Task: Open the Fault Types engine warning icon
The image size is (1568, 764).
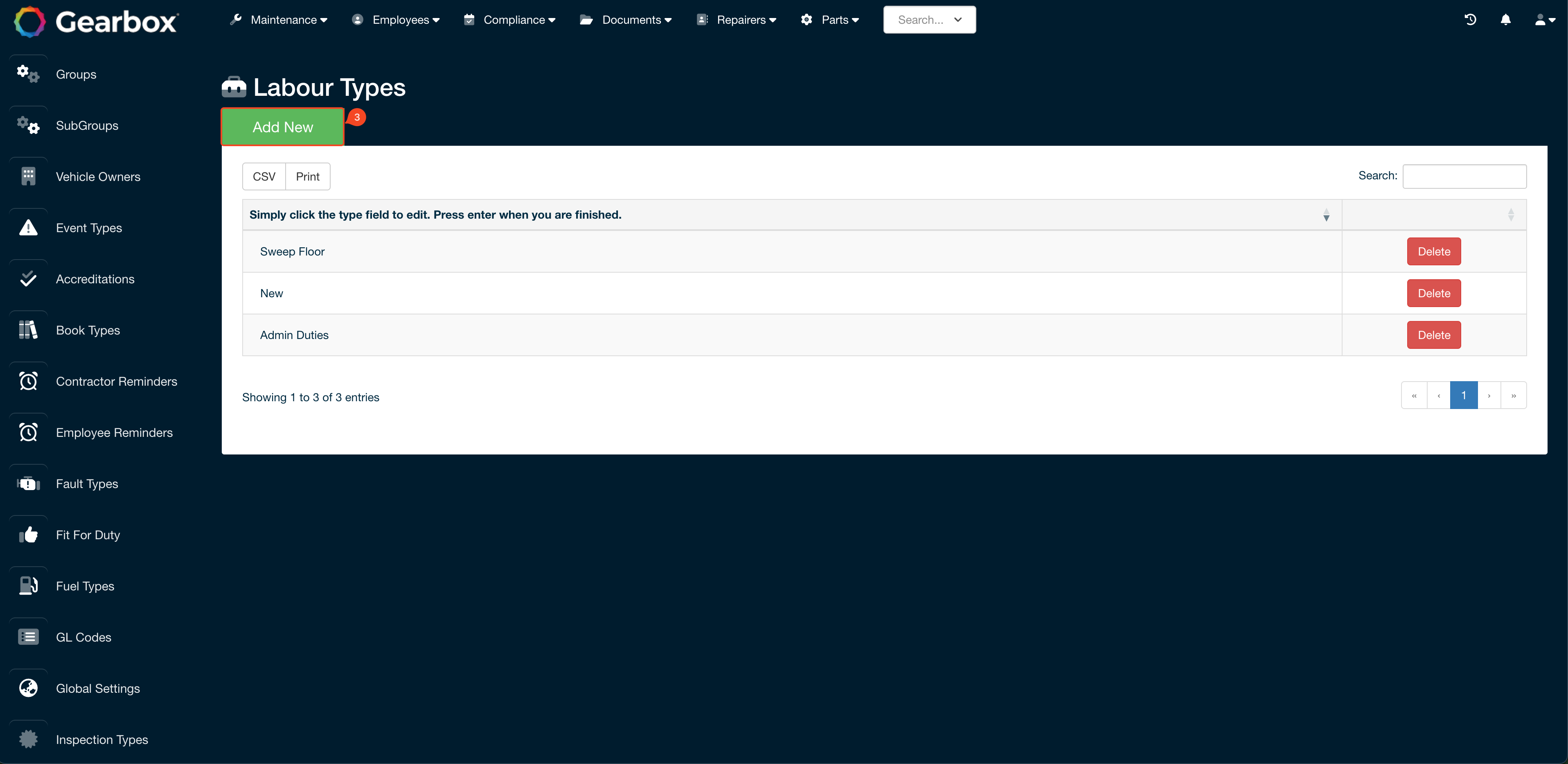Action: click(x=28, y=483)
